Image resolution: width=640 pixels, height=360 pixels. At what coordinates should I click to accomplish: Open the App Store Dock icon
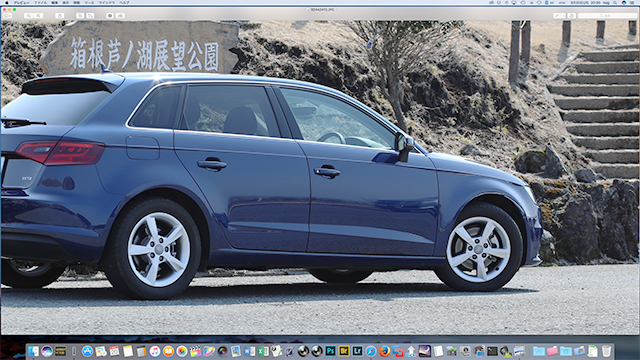(87, 351)
